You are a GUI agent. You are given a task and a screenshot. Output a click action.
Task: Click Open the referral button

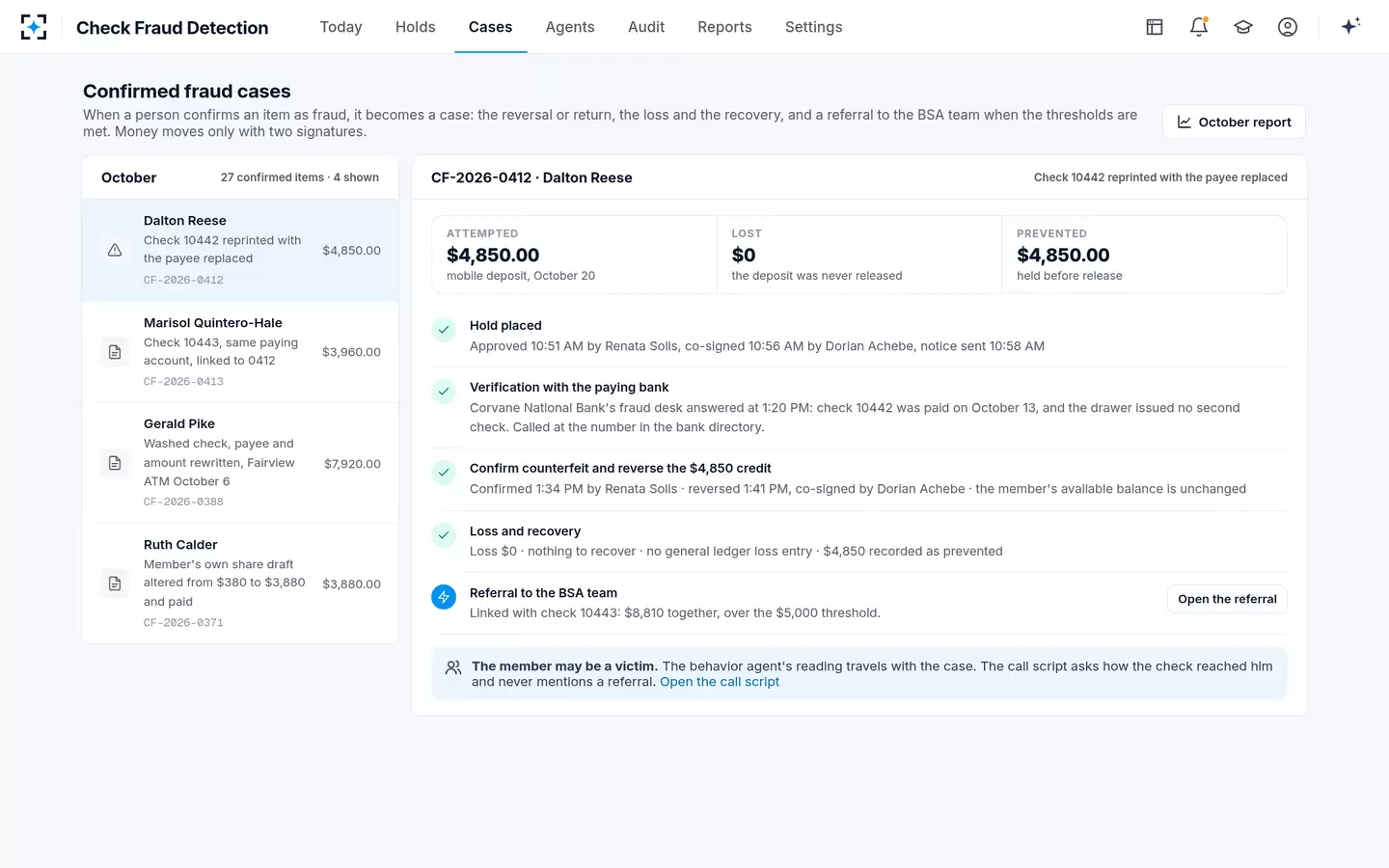(1227, 599)
